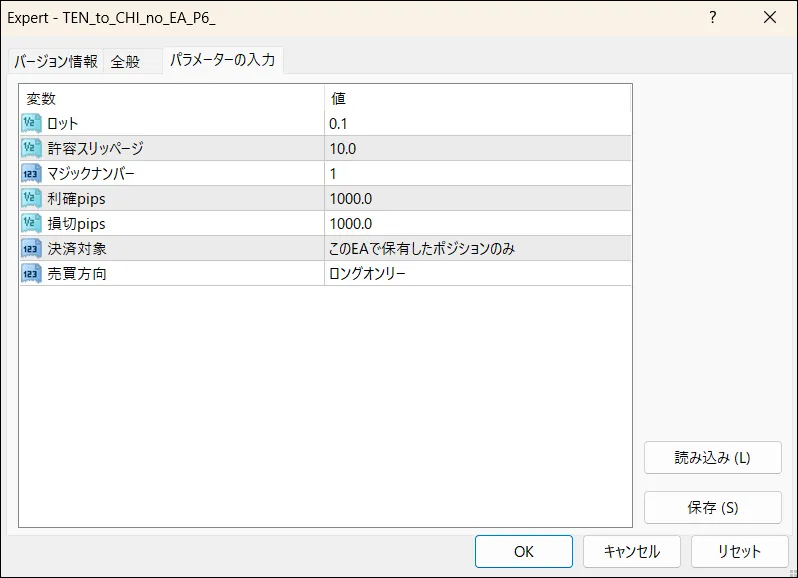Screen dimensions: 798x578
Task: Switch to the バージョン情報 tab
Action: [x=56, y=62]
